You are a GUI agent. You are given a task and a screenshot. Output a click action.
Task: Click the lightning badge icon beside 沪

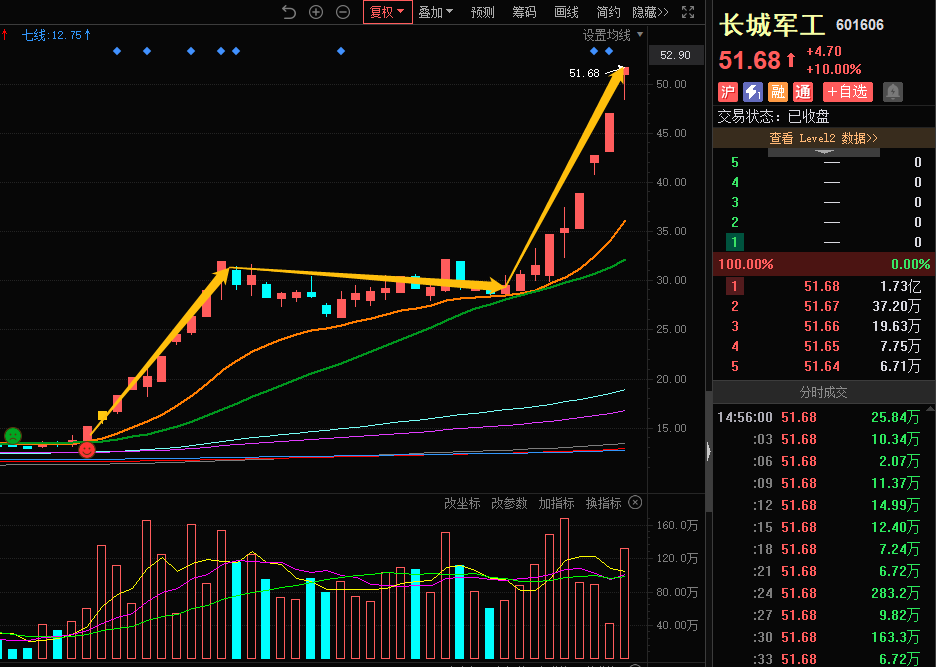[753, 92]
